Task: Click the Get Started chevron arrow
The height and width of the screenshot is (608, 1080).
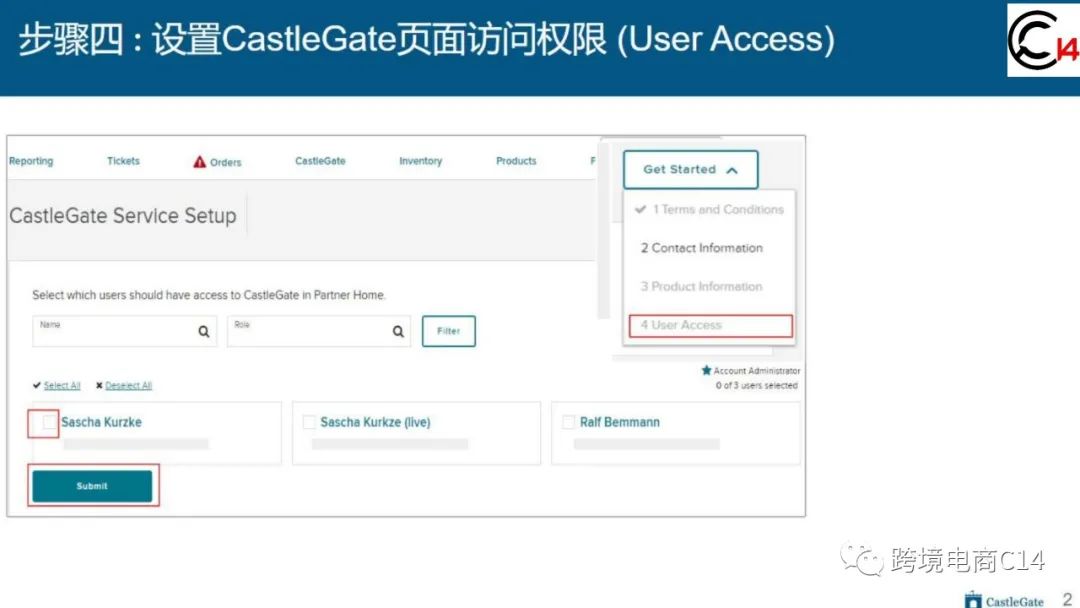Action: coord(732,170)
